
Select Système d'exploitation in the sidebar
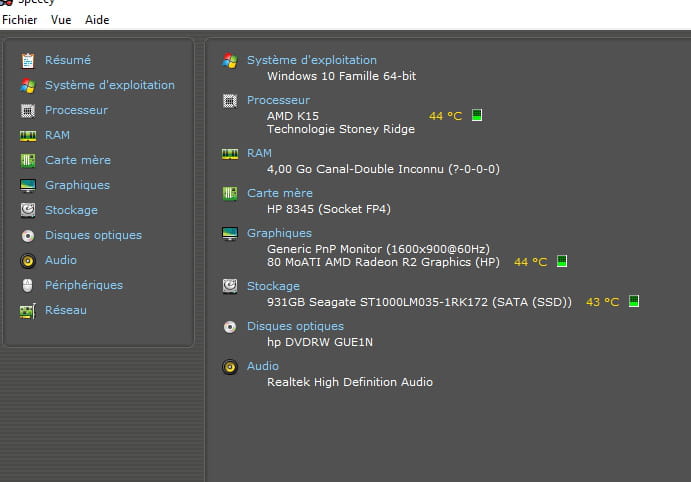point(110,85)
